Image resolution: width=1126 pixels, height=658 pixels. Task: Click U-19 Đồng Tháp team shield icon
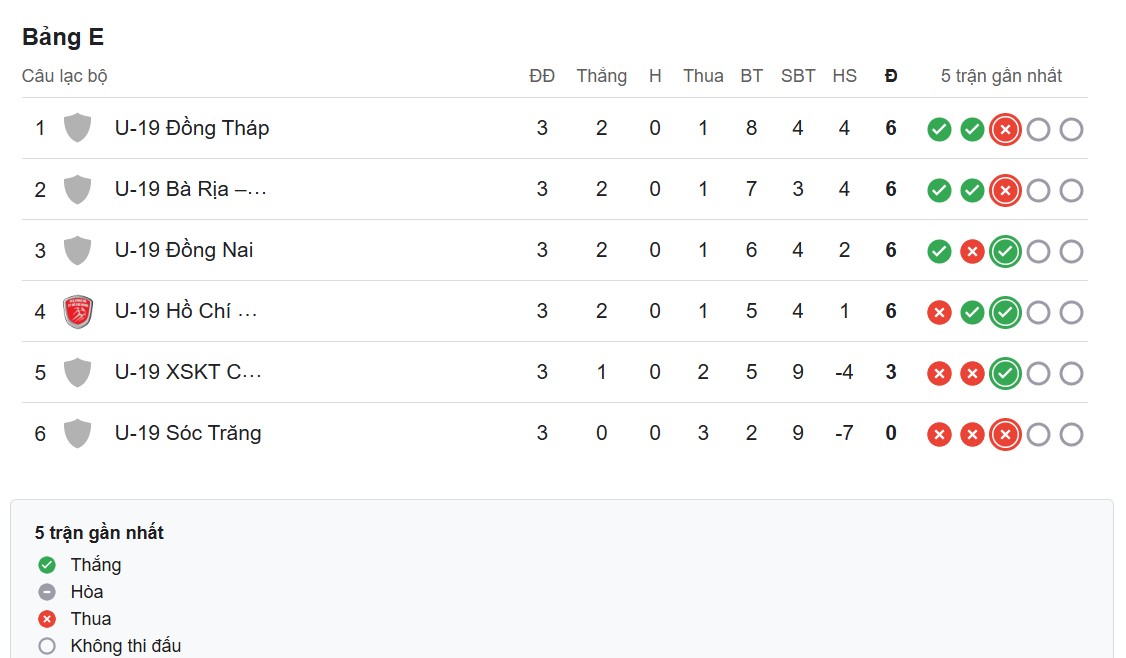(77, 128)
